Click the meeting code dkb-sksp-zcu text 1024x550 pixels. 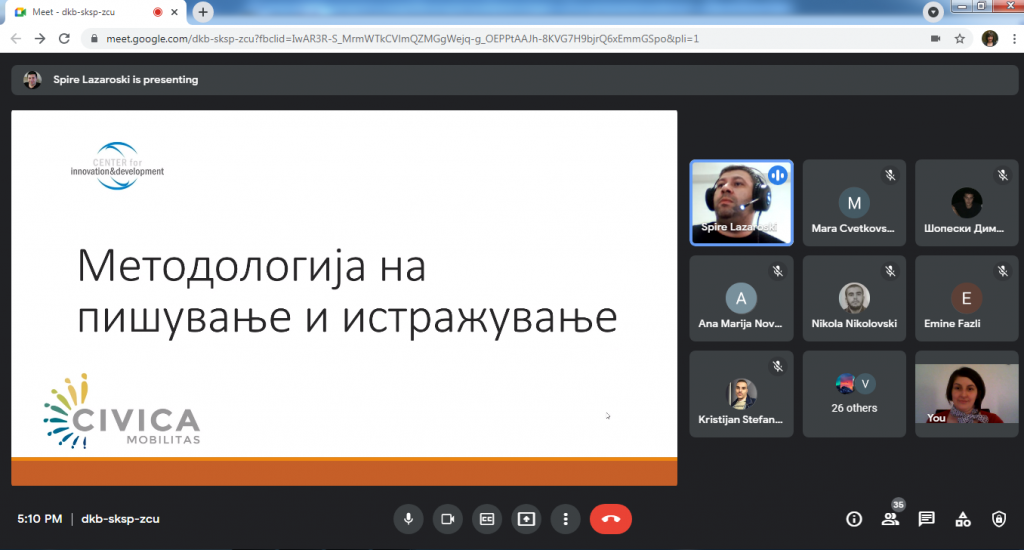(120, 519)
